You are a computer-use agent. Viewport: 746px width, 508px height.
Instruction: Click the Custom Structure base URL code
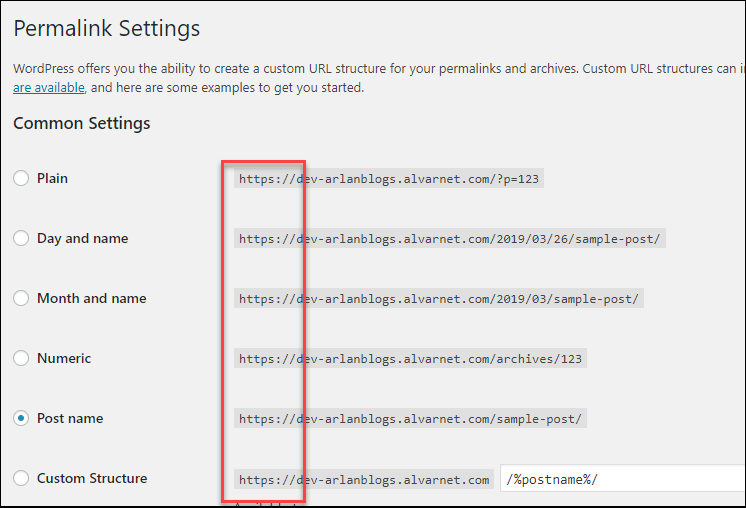point(364,479)
